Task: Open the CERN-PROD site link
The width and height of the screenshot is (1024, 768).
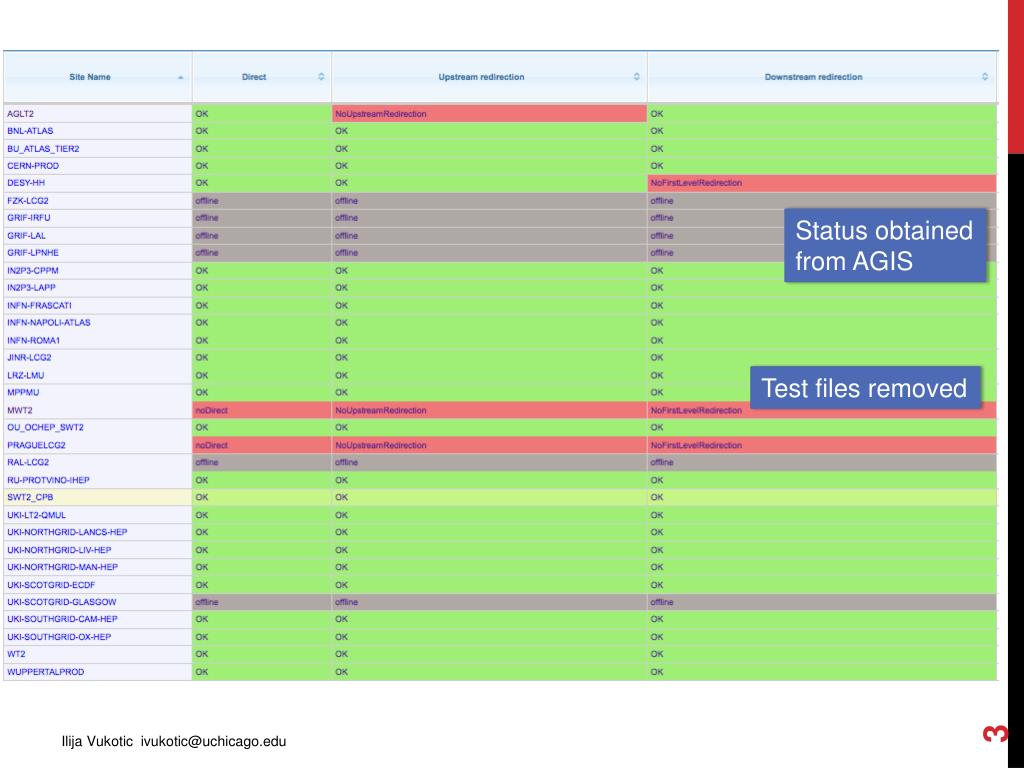Action: [x=33, y=166]
